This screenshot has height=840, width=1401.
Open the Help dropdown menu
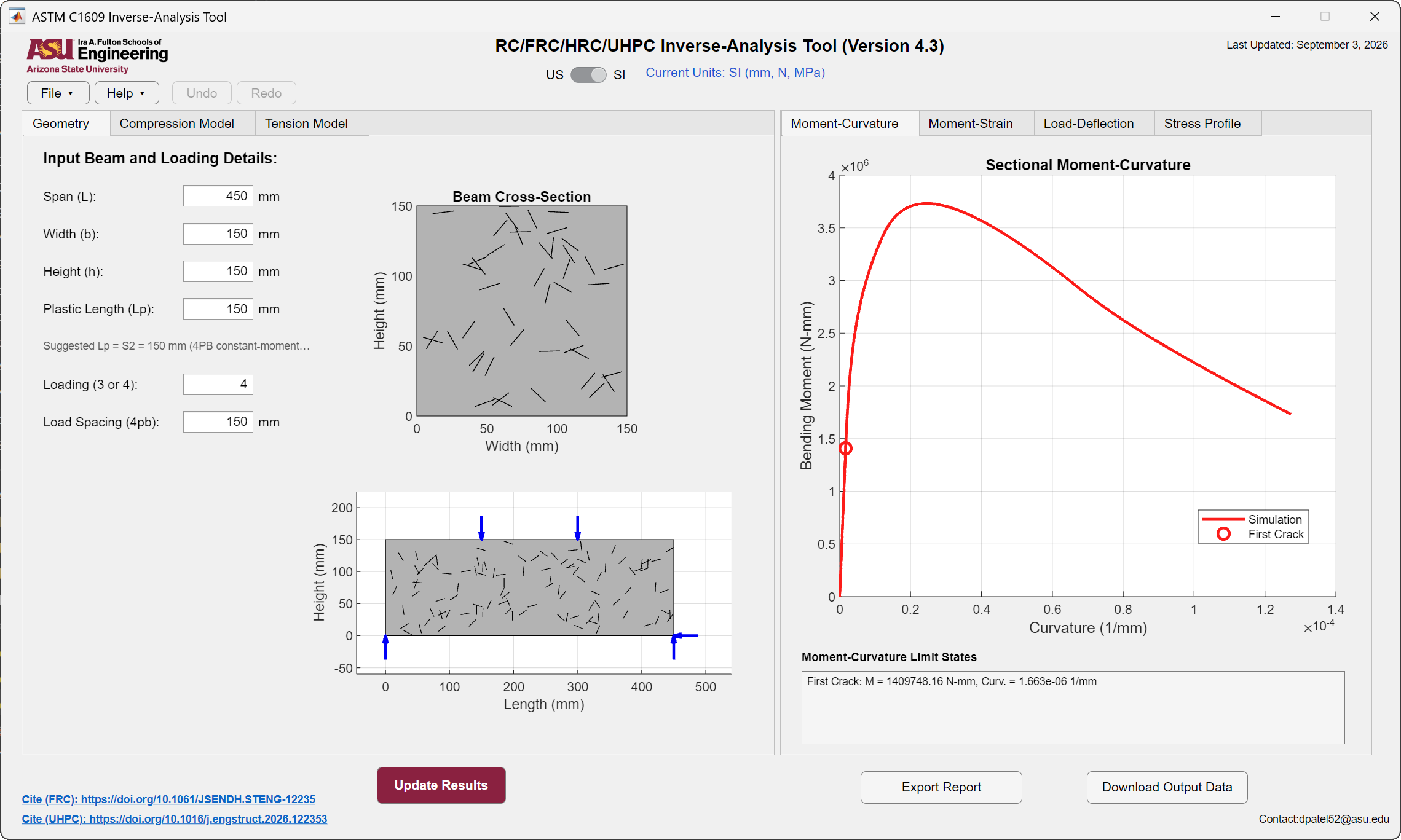(127, 93)
